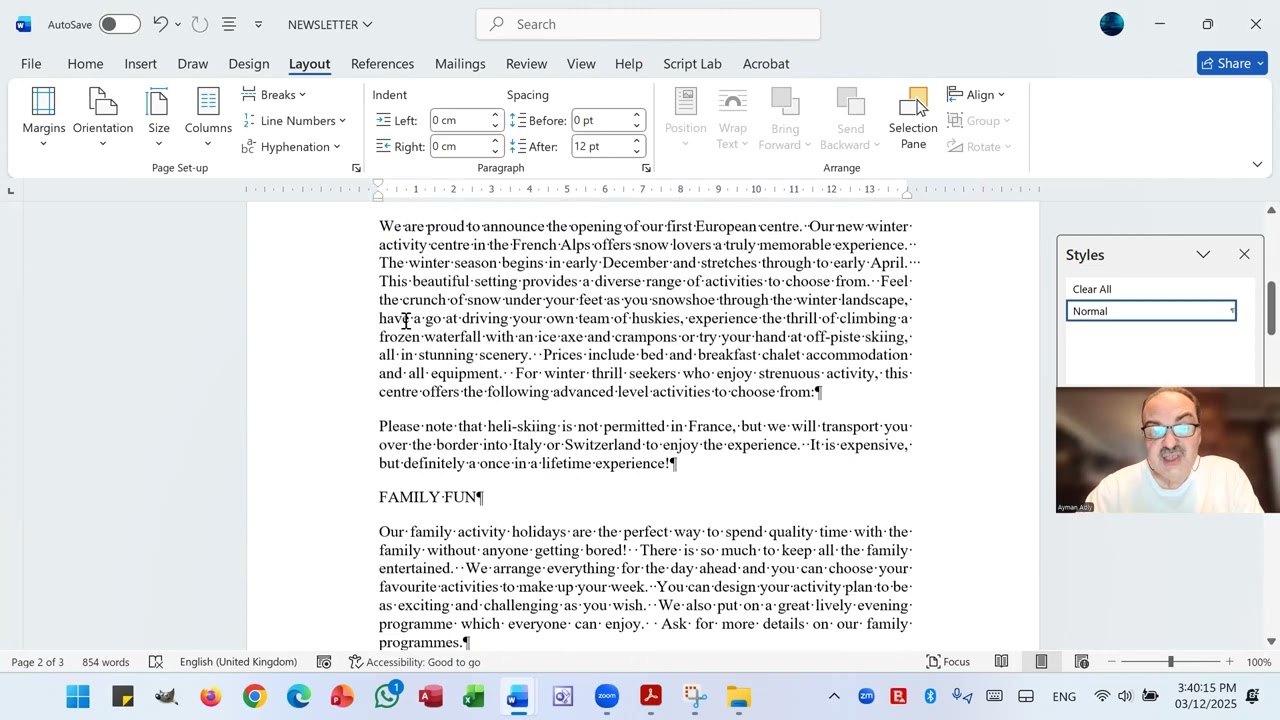Open Excel from the taskbar
Image resolution: width=1280 pixels, height=720 pixels.
474,696
